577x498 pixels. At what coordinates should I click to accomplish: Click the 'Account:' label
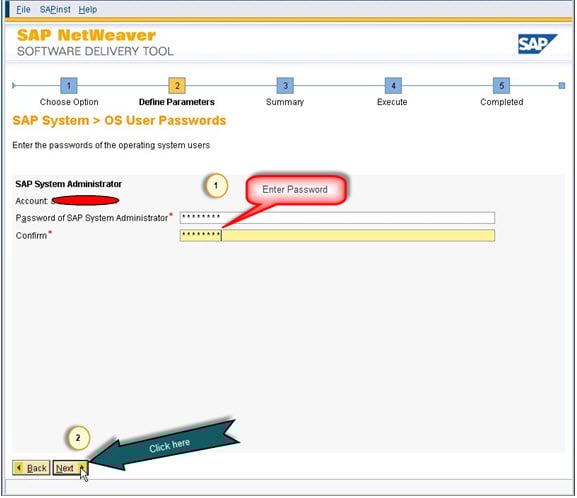click(x=32, y=201)
